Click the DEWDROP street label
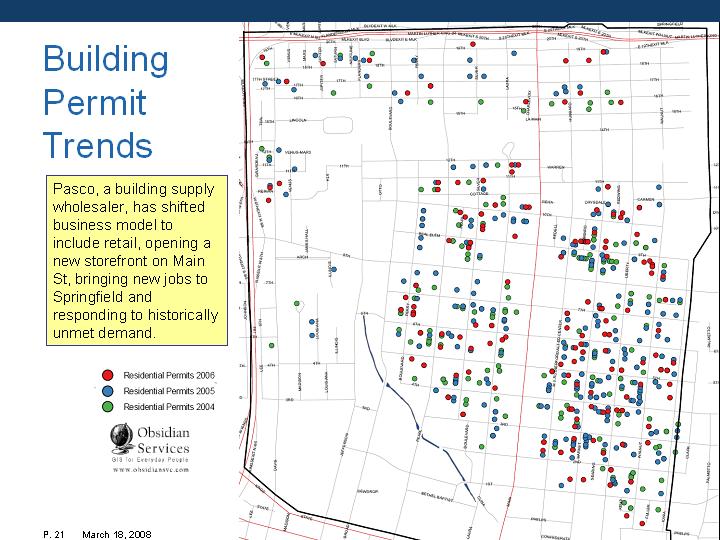This screenshot has height=540, width=720. (367, 491)
